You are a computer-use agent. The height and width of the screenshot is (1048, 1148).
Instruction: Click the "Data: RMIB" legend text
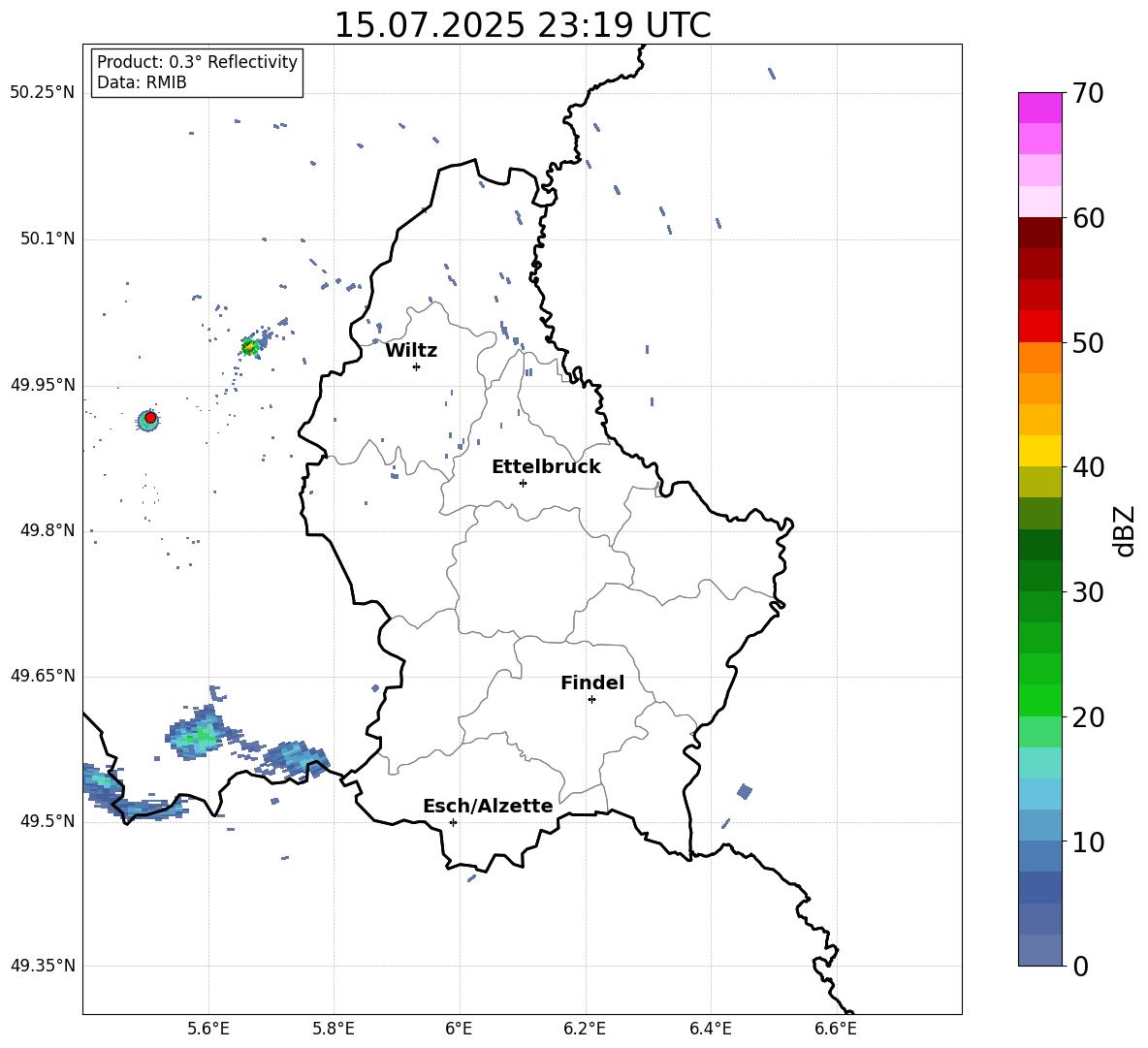[142, 82]
